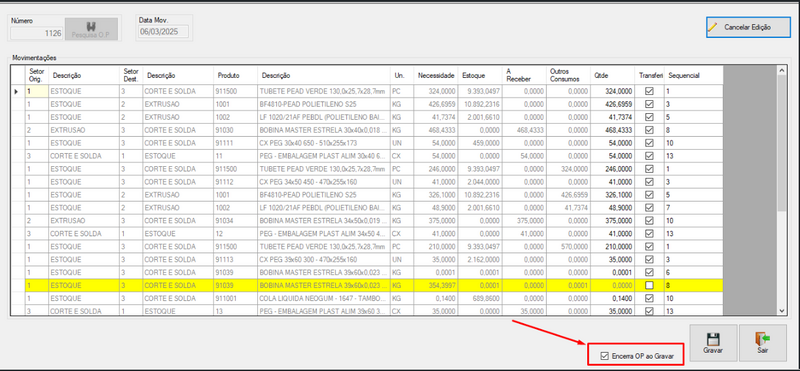Click the Sequencial column header

(693, 75)
